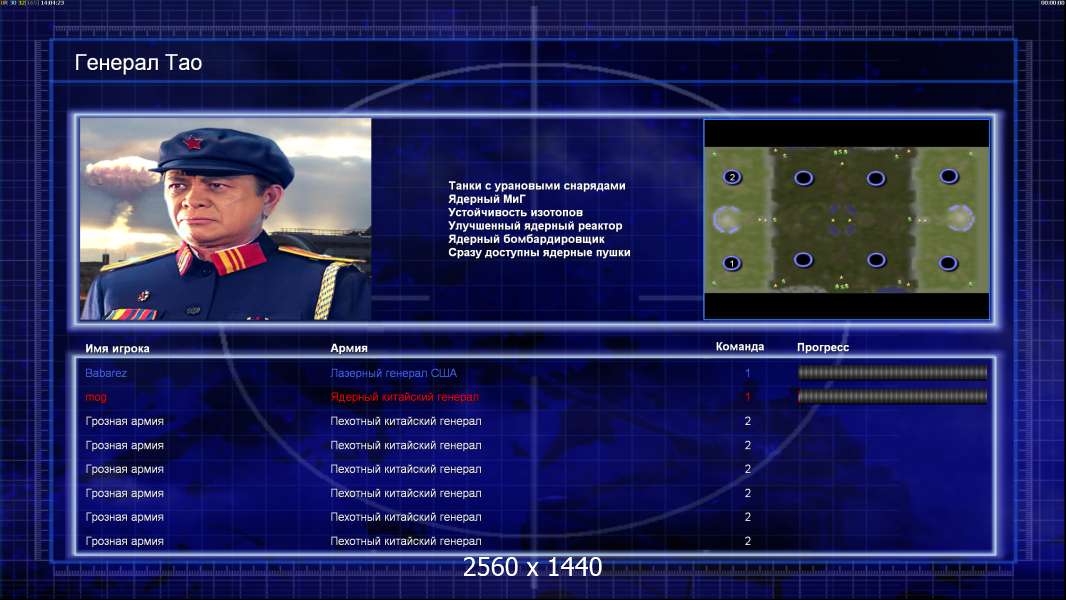Select 'Улучшенный ядерный реактор' ability line
1066x600 pixels.
pyautogui.click(x=535, y=226)
